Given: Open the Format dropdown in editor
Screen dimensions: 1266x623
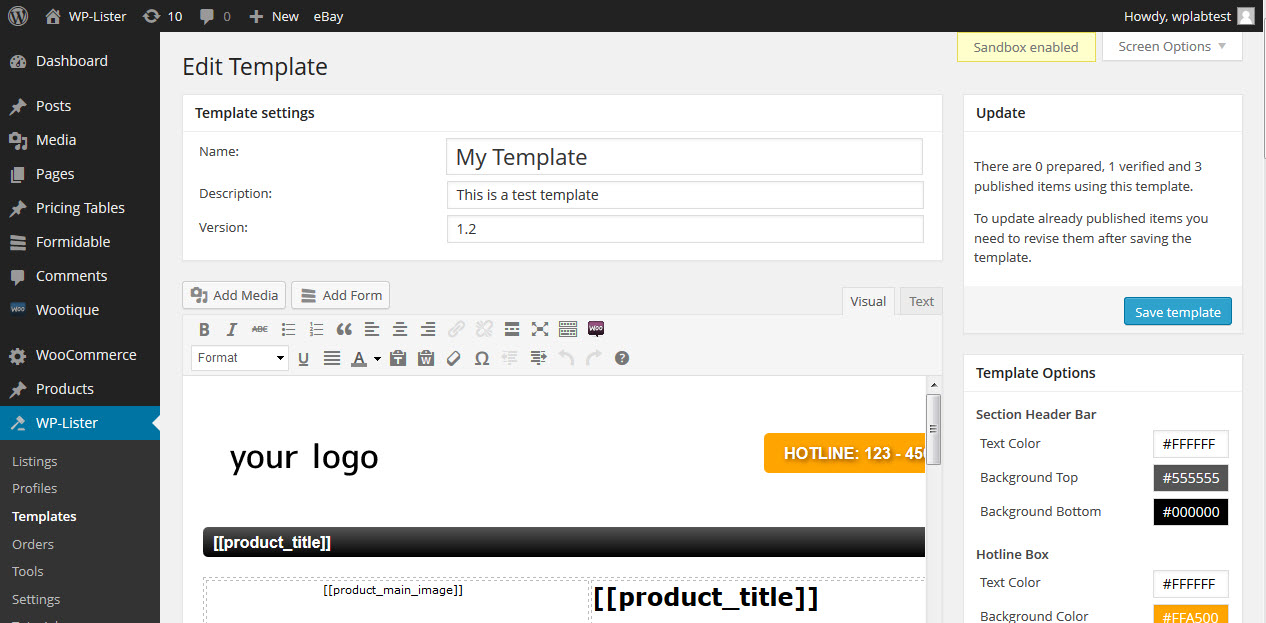Looking at the screenshot, I should (240, 358).
